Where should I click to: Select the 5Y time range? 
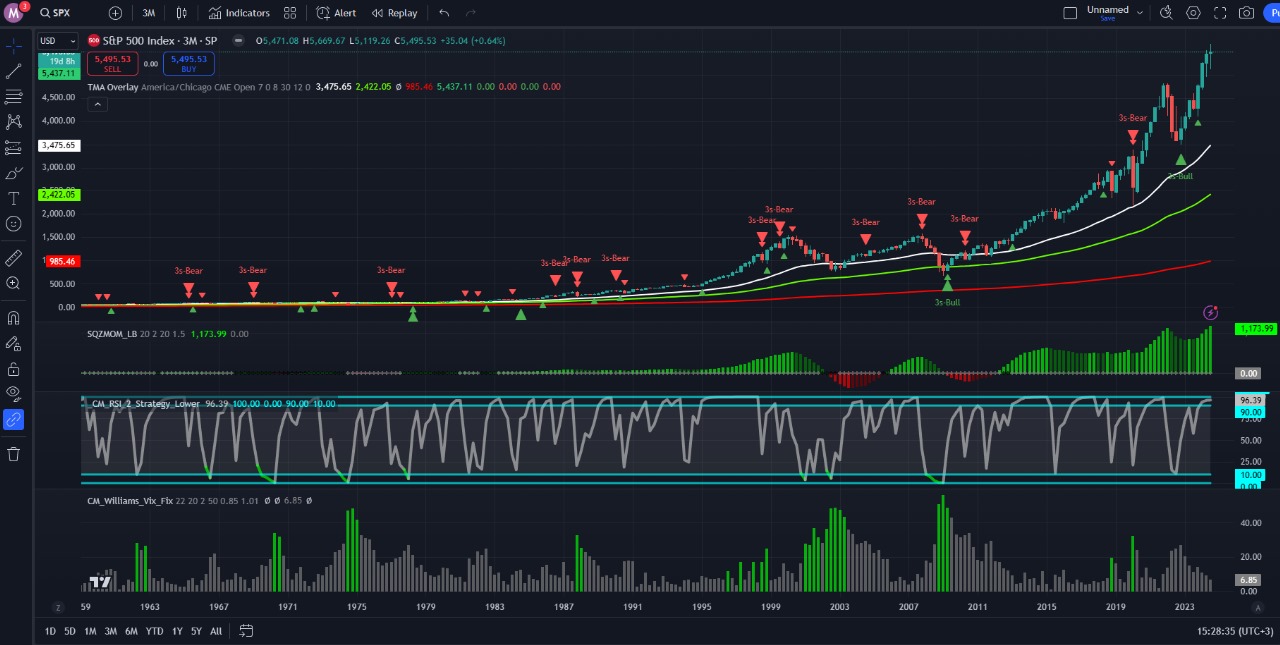pos(196,631)
